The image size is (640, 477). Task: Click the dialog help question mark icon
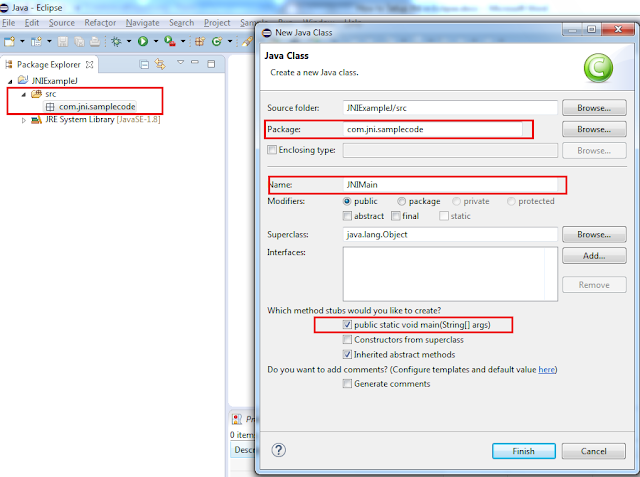click(x=278, y=450)
